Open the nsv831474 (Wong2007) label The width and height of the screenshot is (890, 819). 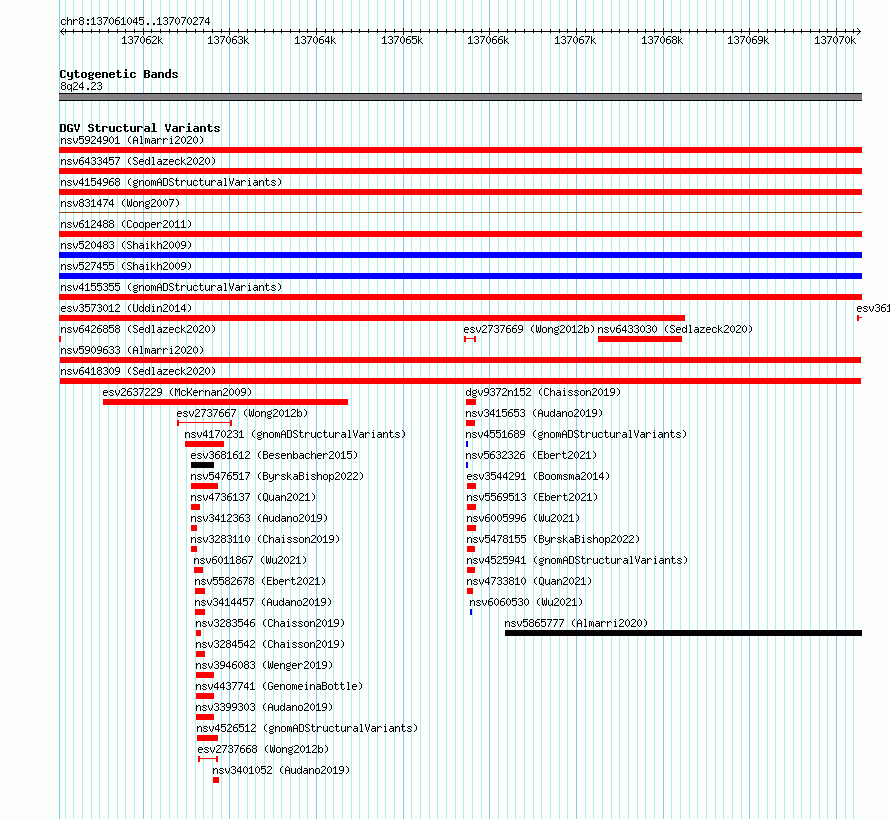[120, 203]
